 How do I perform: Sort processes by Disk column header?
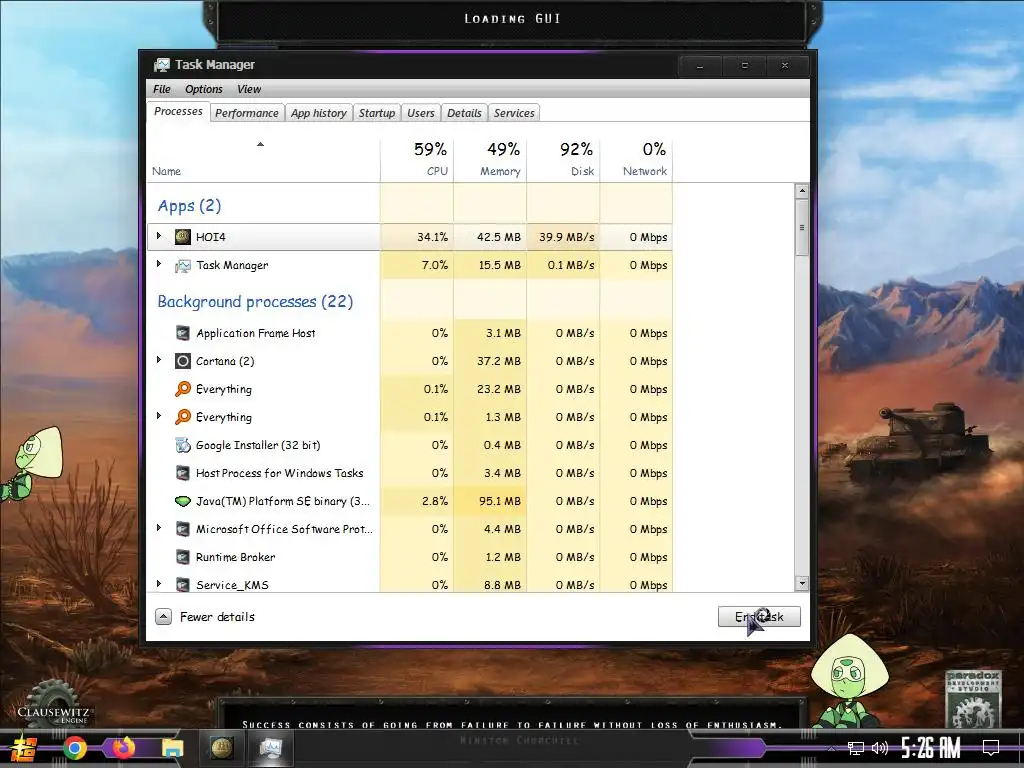coord(563,159)
